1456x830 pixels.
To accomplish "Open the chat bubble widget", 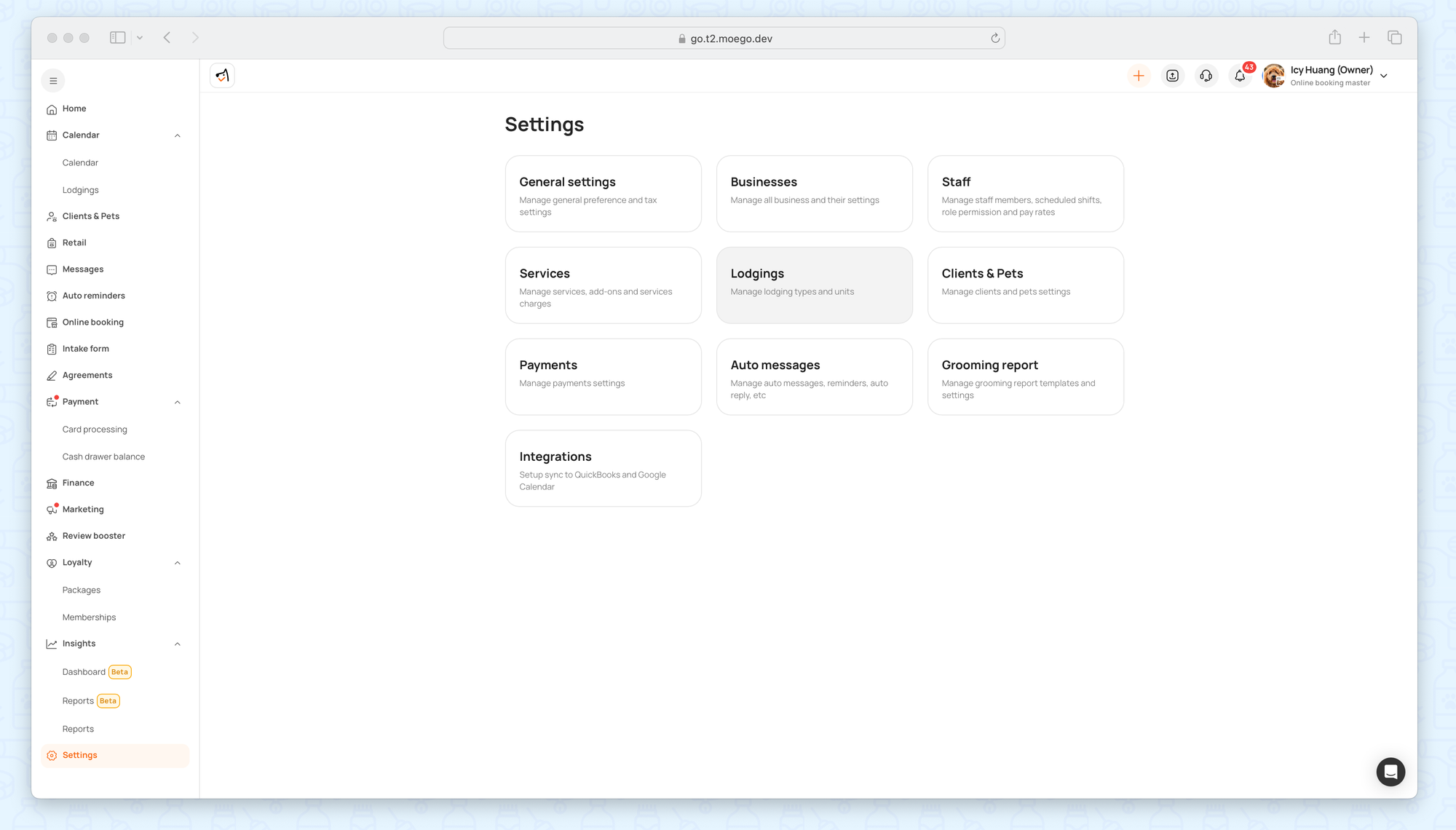I will point(1390,772).
